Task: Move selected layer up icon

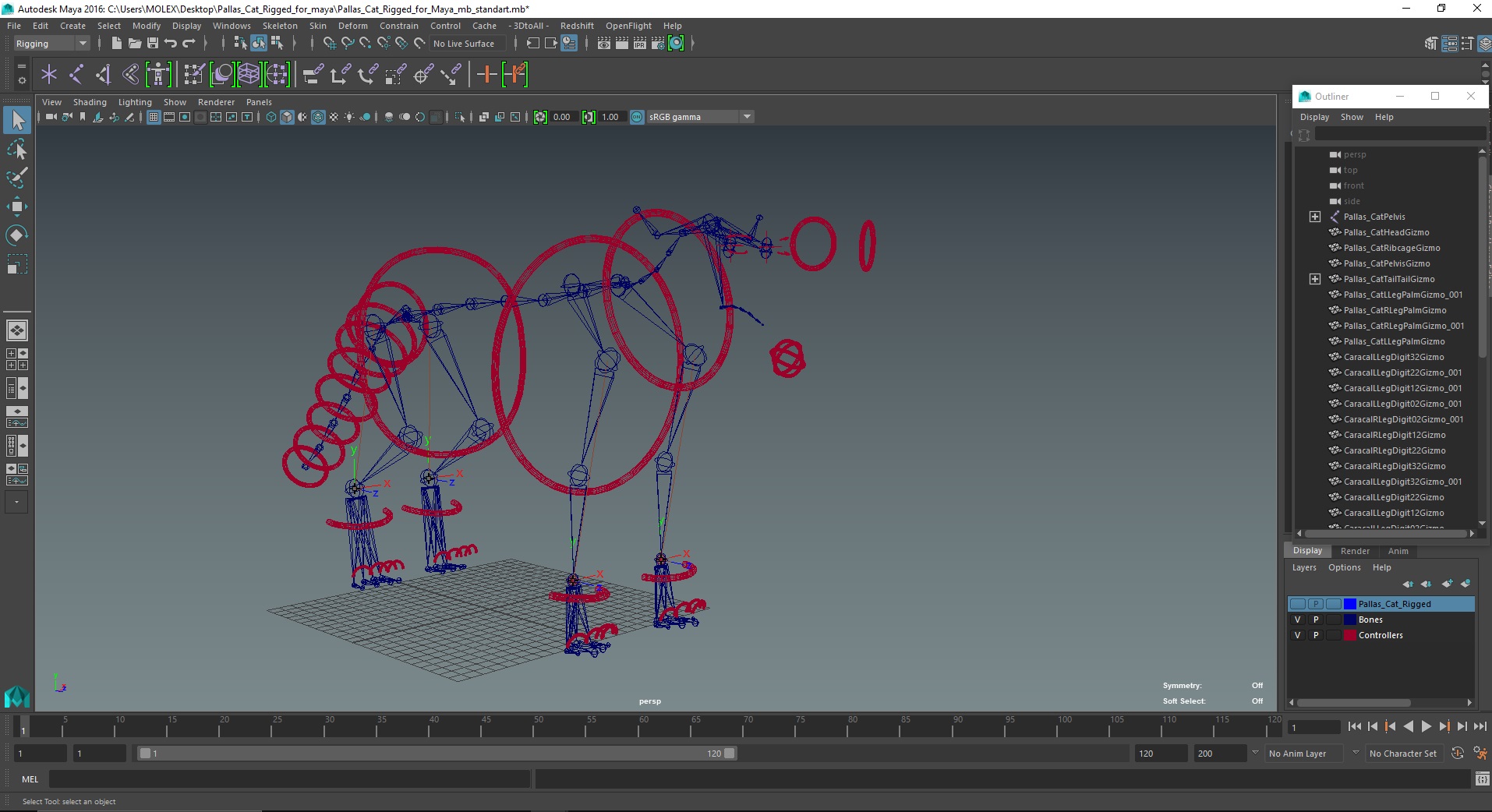Action: (1408, 584)
